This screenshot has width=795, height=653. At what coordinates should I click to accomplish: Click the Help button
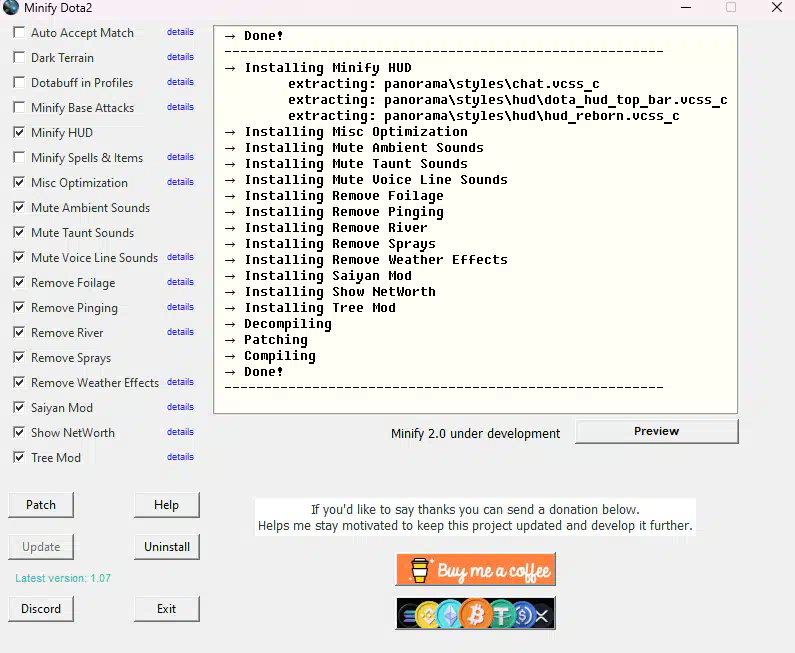pos(167,505)
